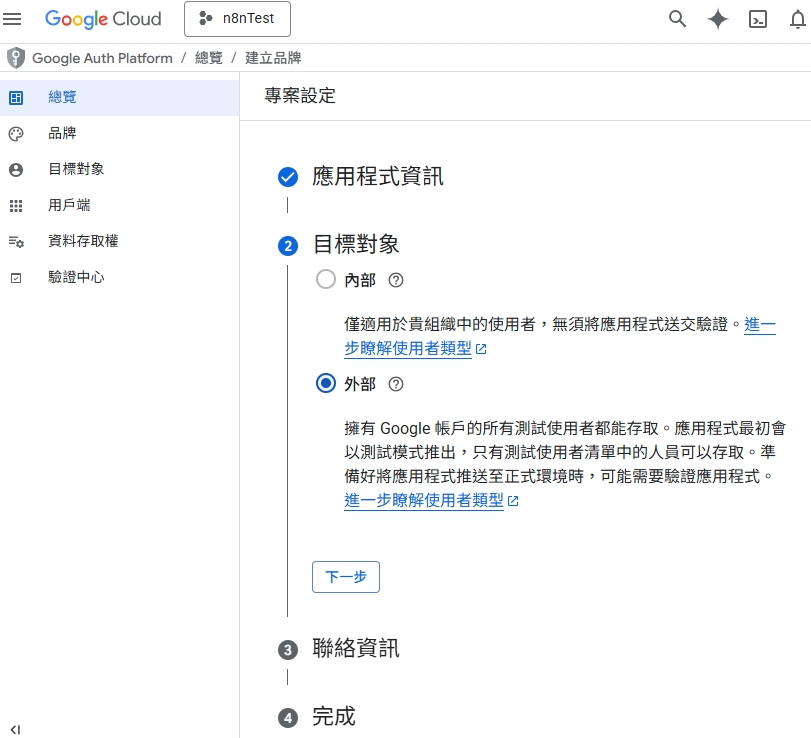Click the 品牌 palette icon
The width and height of the screenshot is (811, 738).
coord(16,134)
